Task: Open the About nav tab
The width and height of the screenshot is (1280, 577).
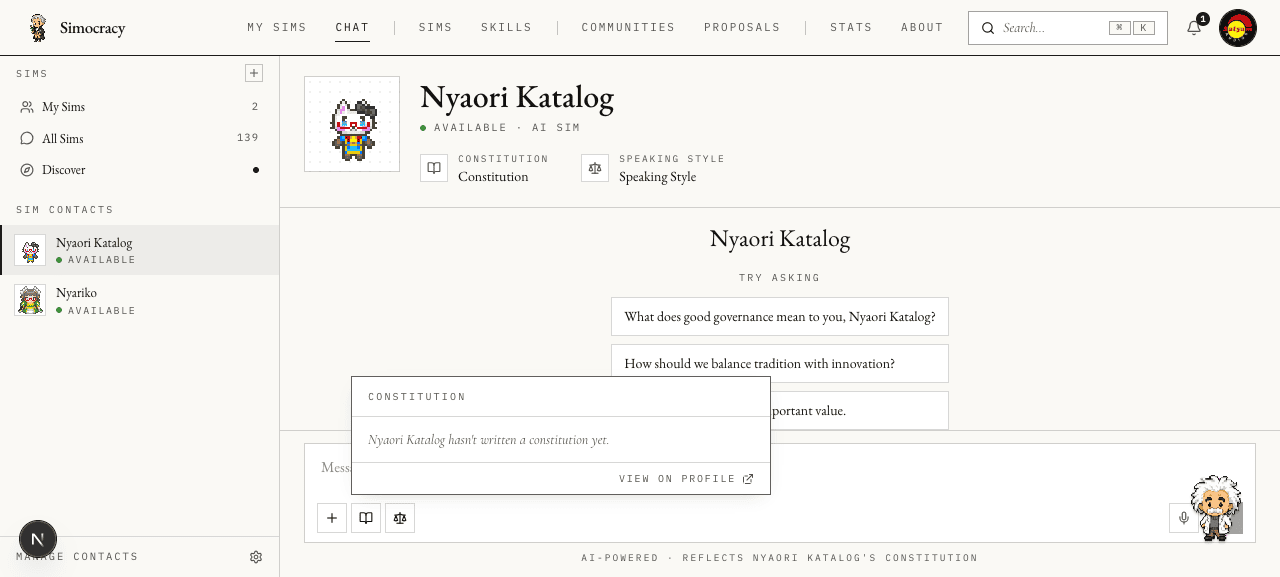Action: [922, 28]
